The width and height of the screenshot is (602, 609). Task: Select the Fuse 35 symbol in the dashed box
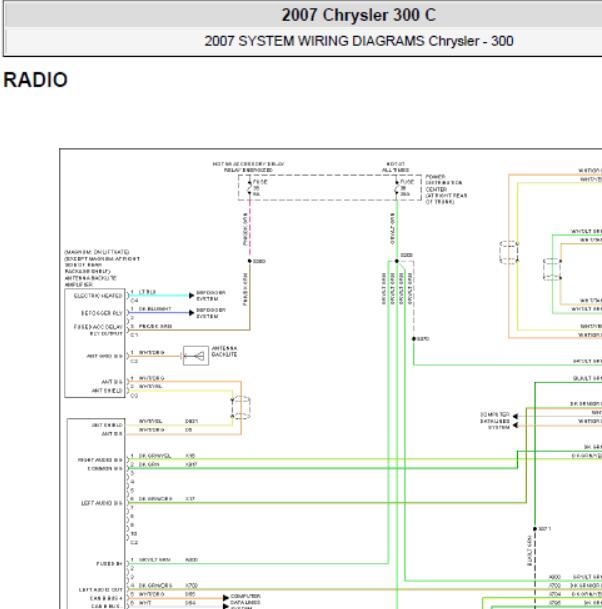[x=250, y=188]
